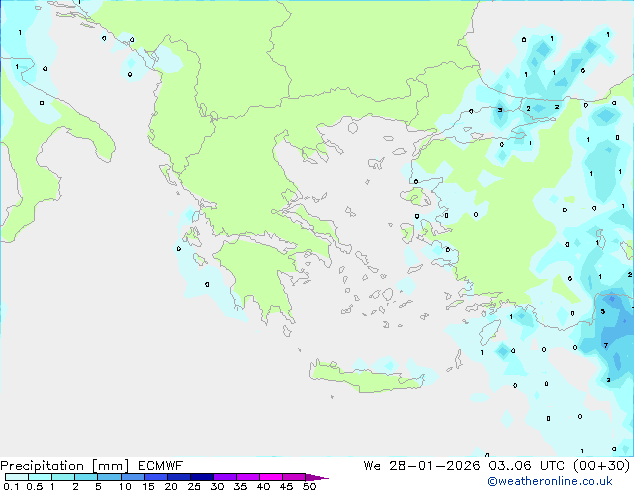Click the '0.5' legend scale label
The height and width of the screenshot is (490, 634).
coord(35,486)
